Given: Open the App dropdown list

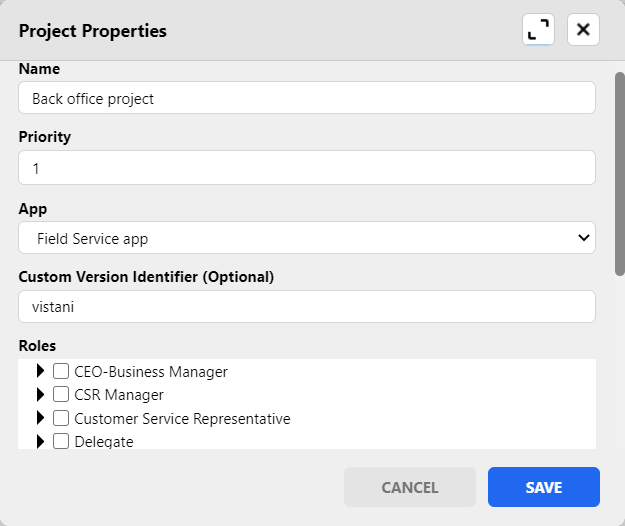Looking at the screenshot, I should [307, 238].
